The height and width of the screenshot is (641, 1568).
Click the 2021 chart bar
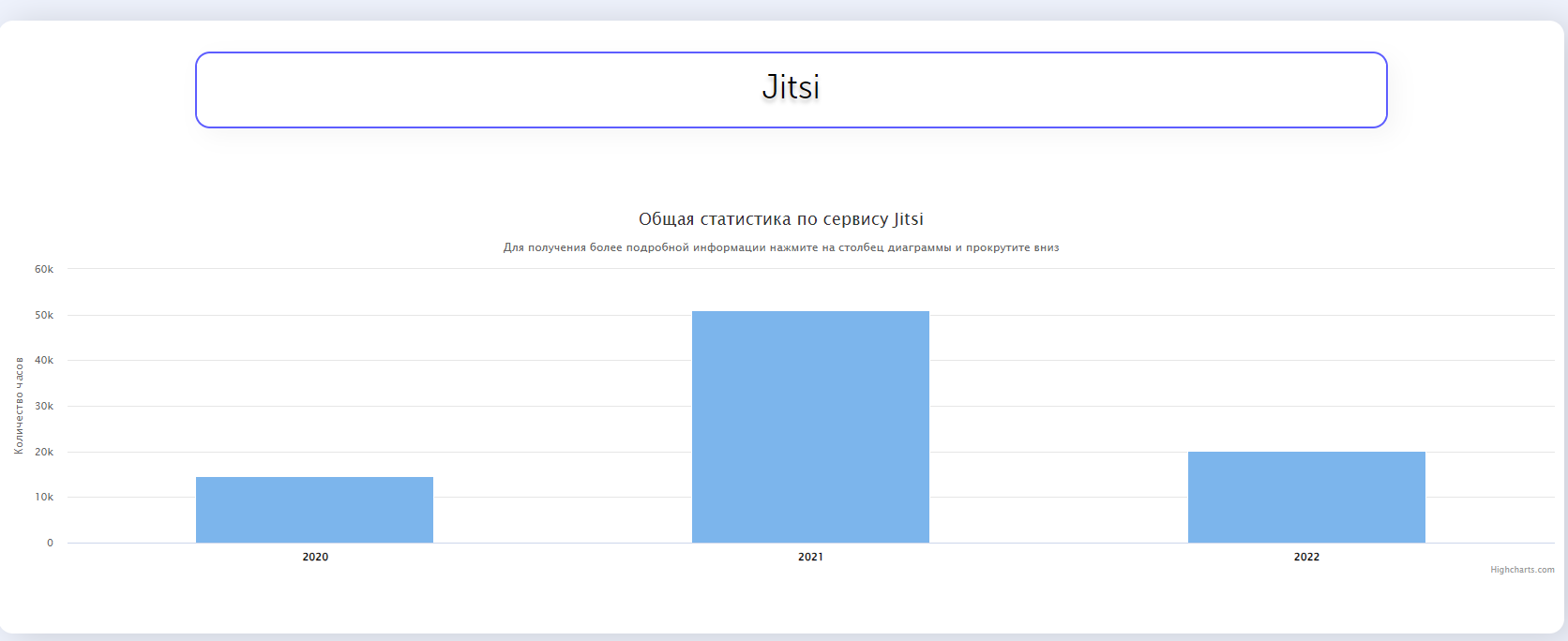(x=810, y=426)
